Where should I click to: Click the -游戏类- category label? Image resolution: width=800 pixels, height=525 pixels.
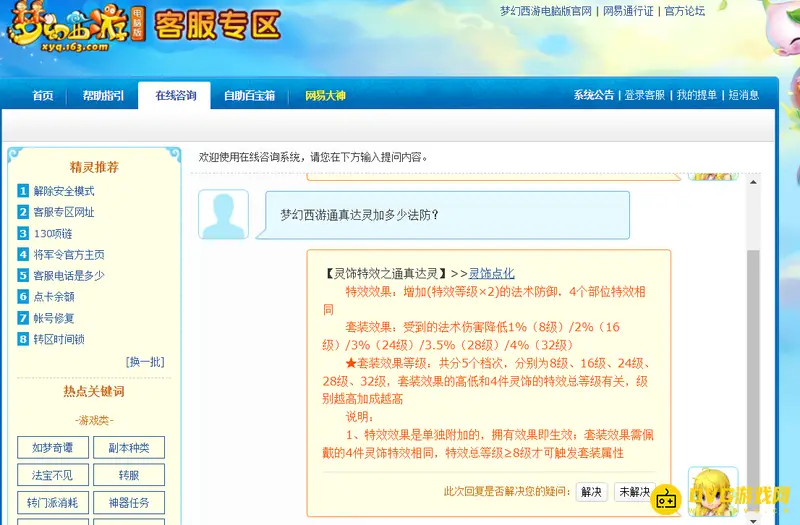tap(94, 420)
